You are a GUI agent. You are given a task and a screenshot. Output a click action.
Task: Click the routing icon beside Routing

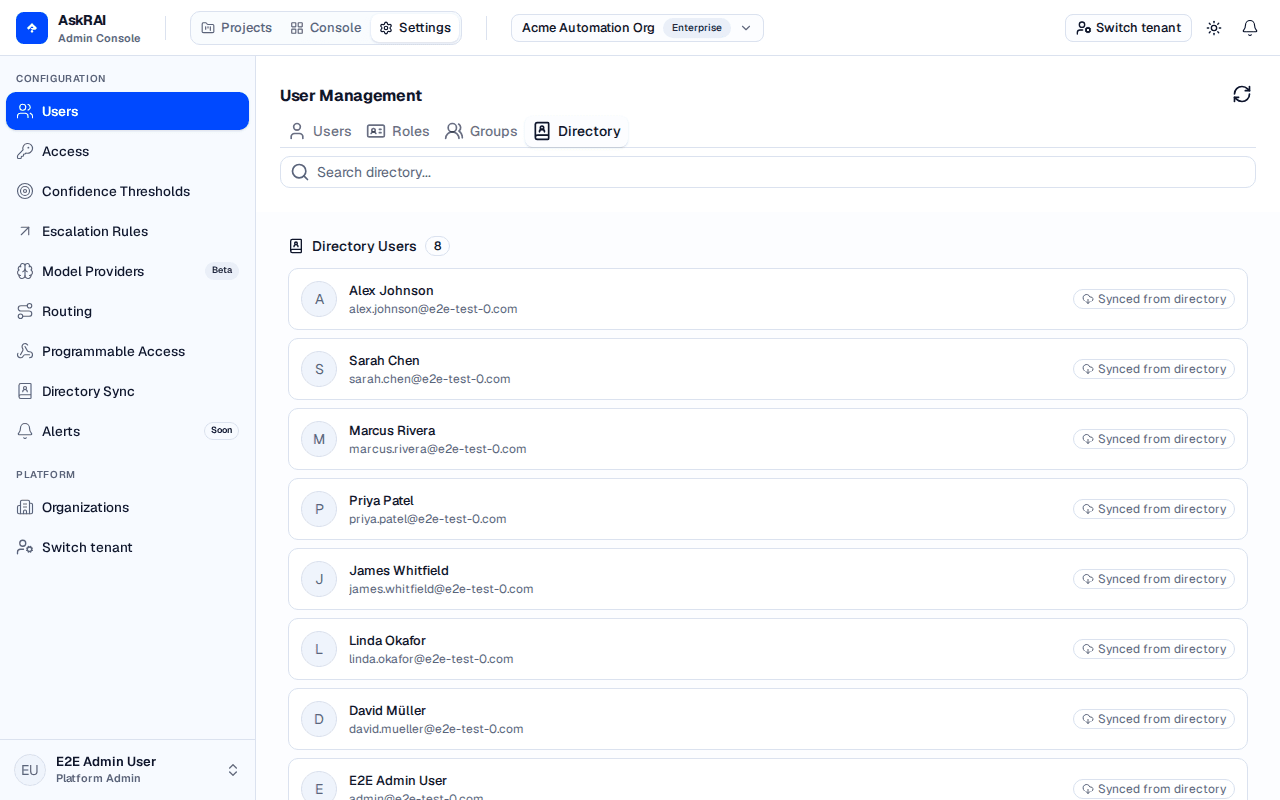point(25,311)
